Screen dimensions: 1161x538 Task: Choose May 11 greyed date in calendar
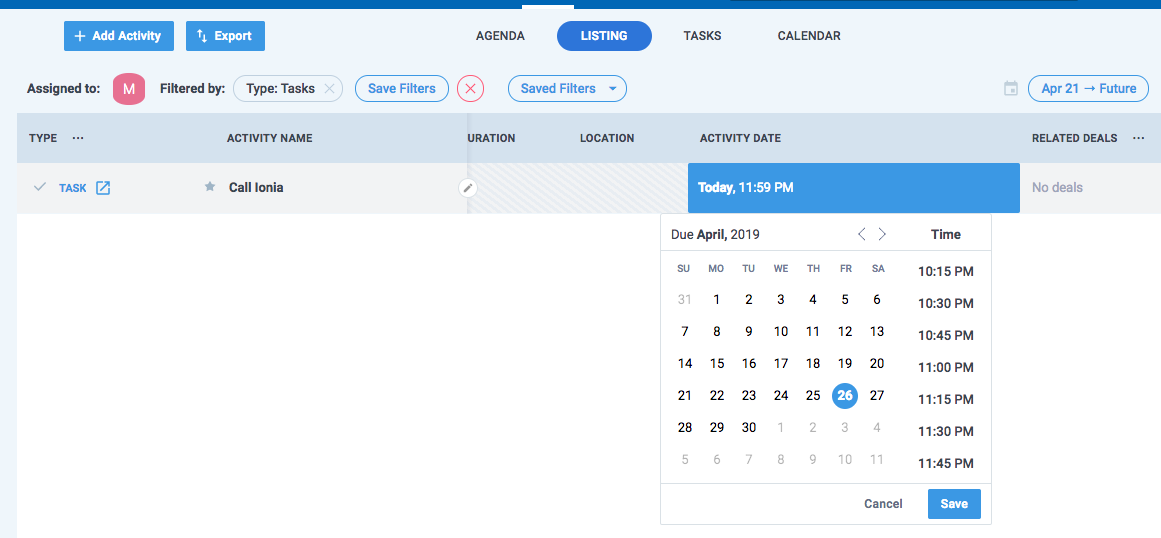click(877, 460)
